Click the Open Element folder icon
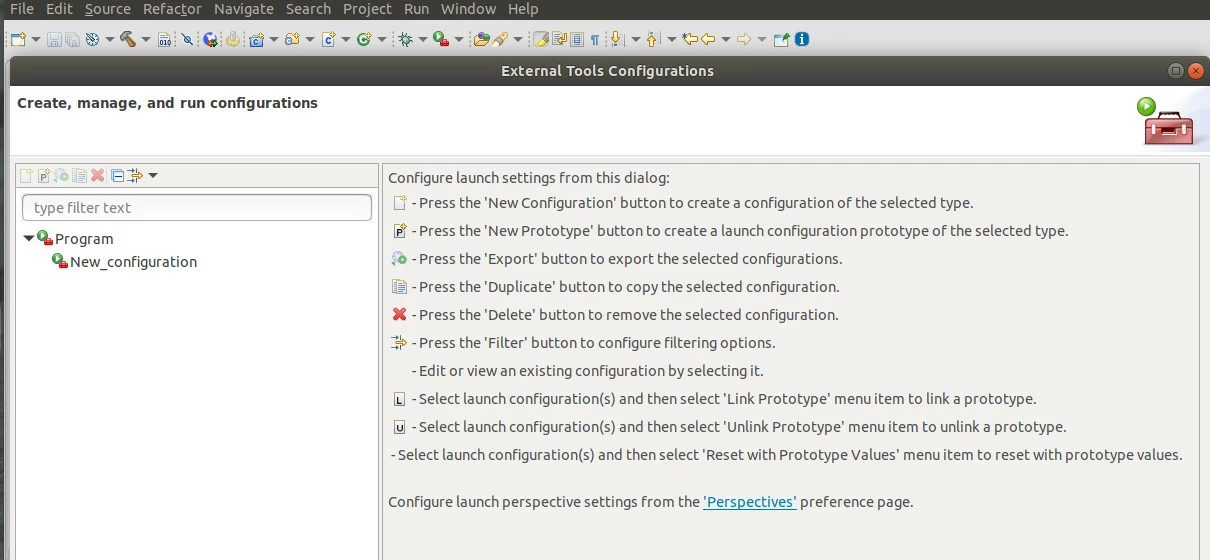The image size is (1210, 560). pyautogui.click(x=482, y=40)
